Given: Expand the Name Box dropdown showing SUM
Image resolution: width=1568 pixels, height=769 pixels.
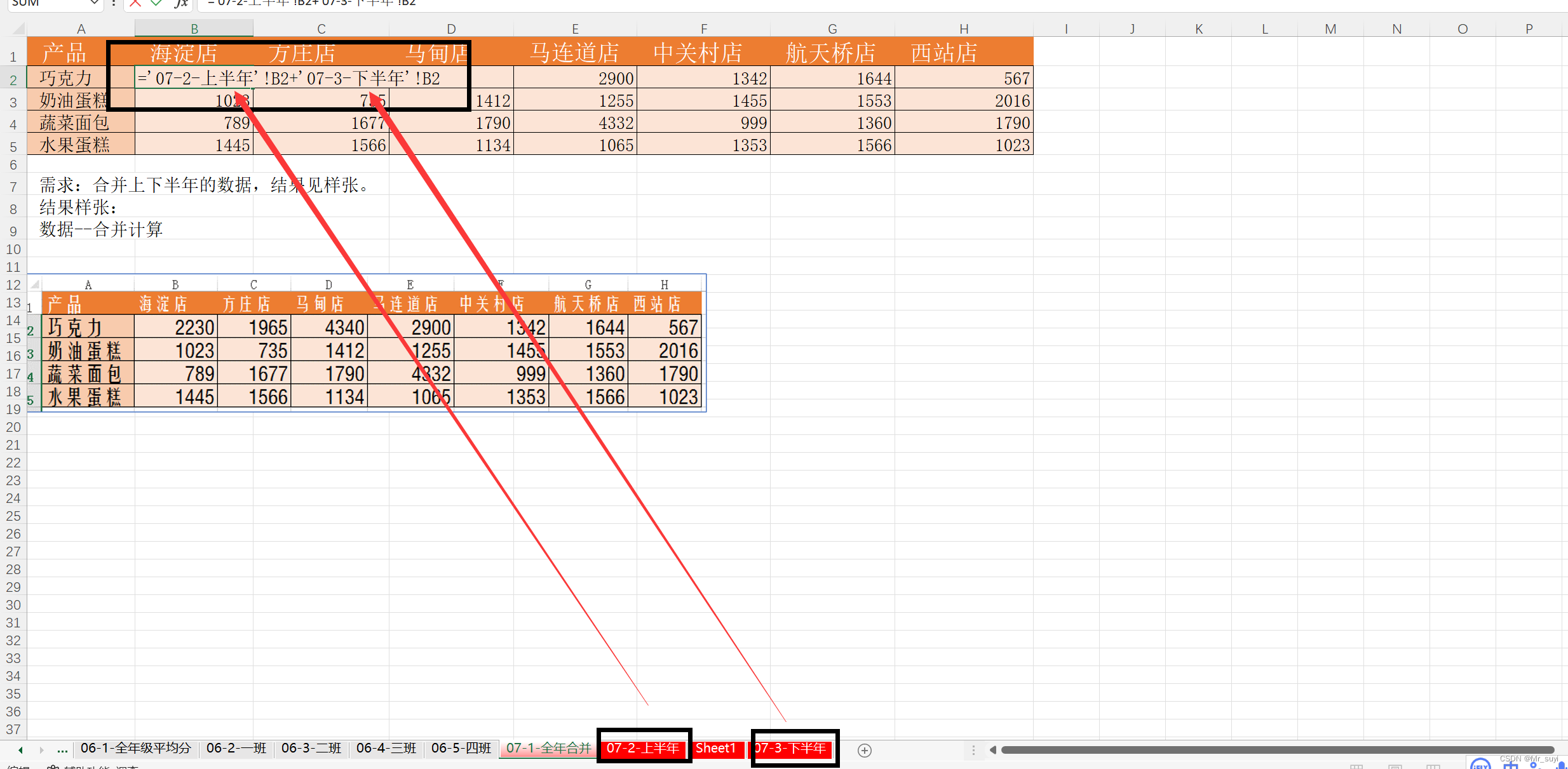Looking at the screenshot, I should [x=94, y=3].
